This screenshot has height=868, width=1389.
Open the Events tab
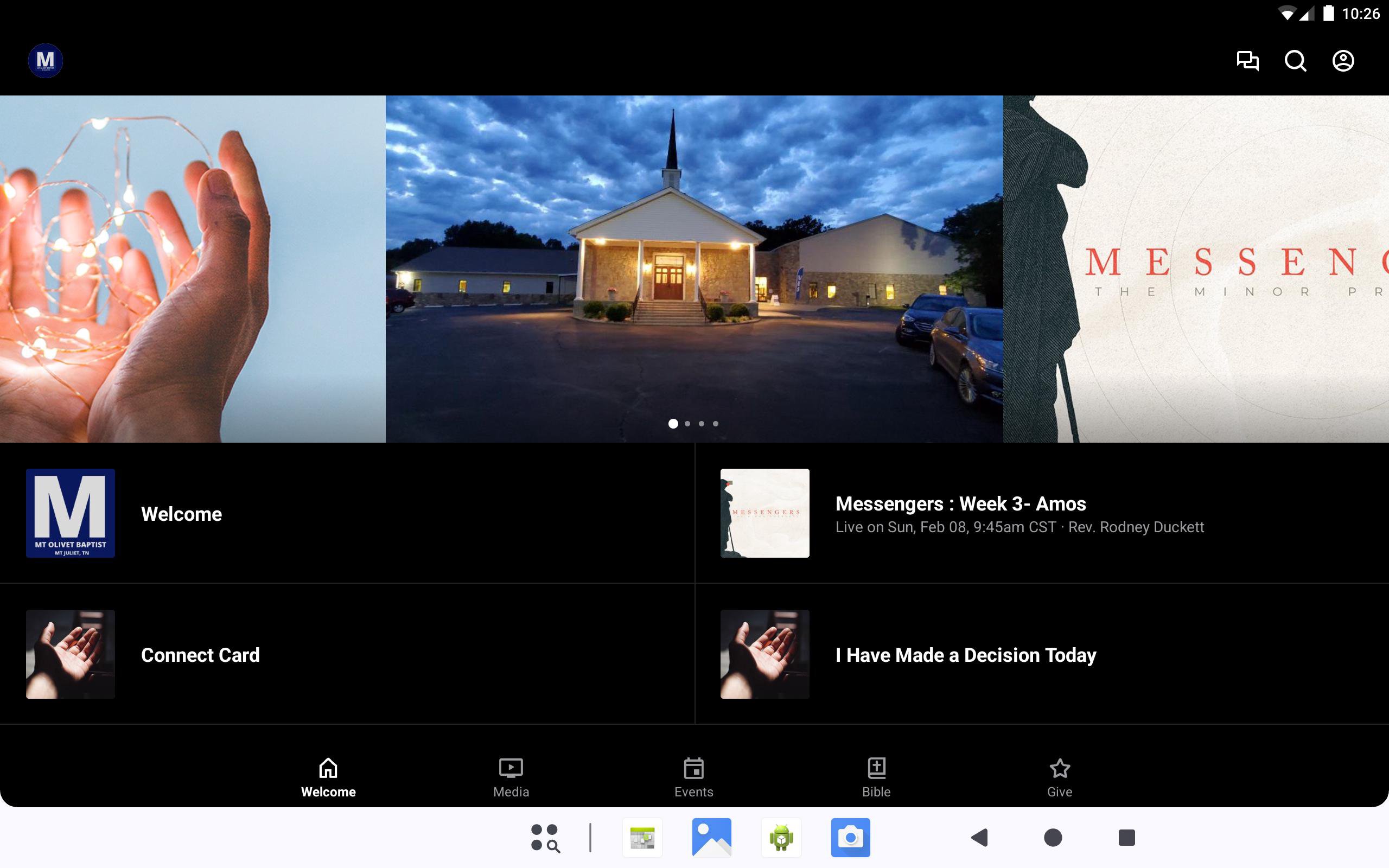pyautogui.click(x=693, y=777)
